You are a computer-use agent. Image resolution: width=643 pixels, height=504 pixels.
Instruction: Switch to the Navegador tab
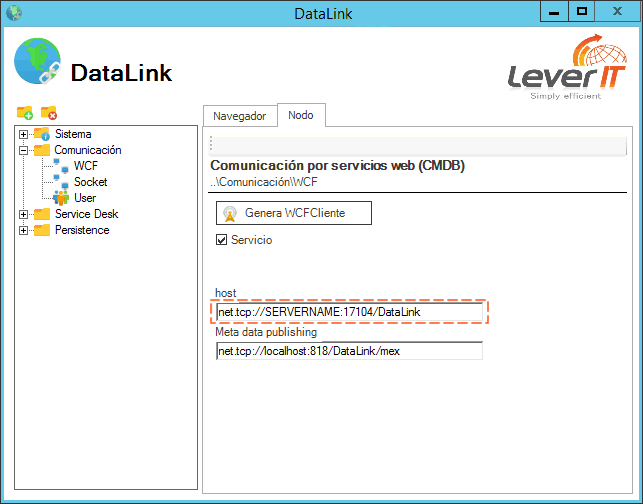point(240,116)
